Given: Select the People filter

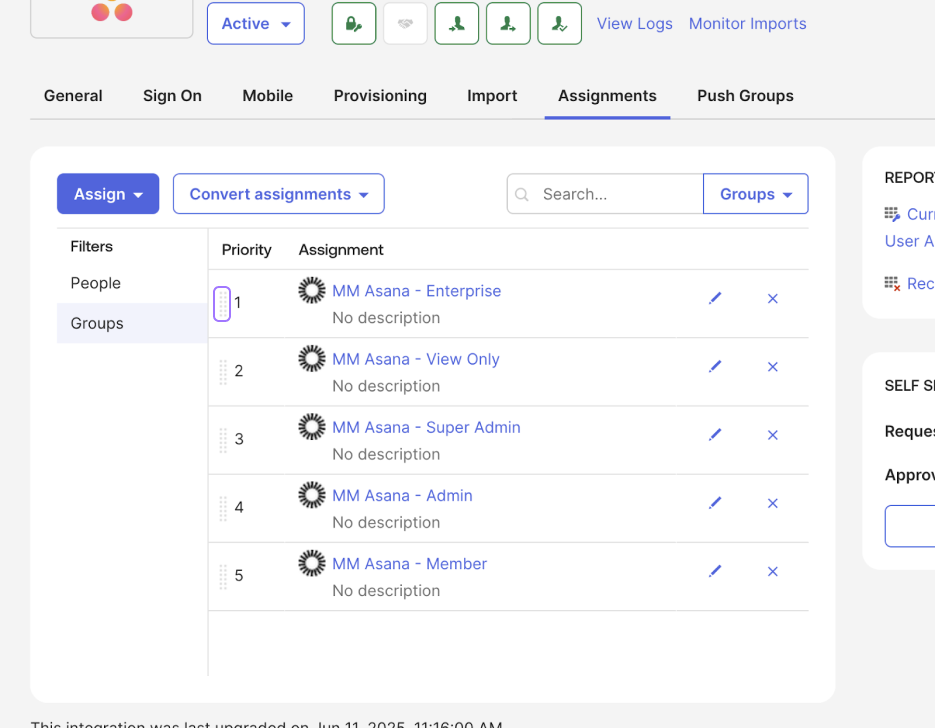Looking at the screenshot, I should pyautogui.click(x=96, y=283).
